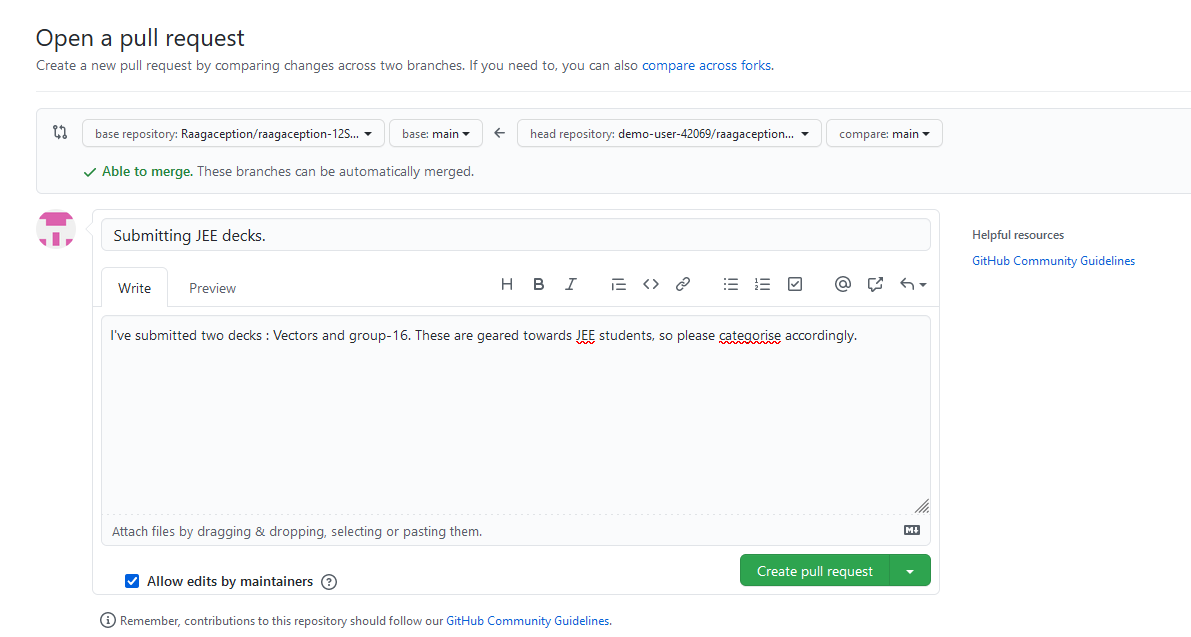
Task: Open GitHub Community Guidelines footer link
Action: click(x=528, y=620)
